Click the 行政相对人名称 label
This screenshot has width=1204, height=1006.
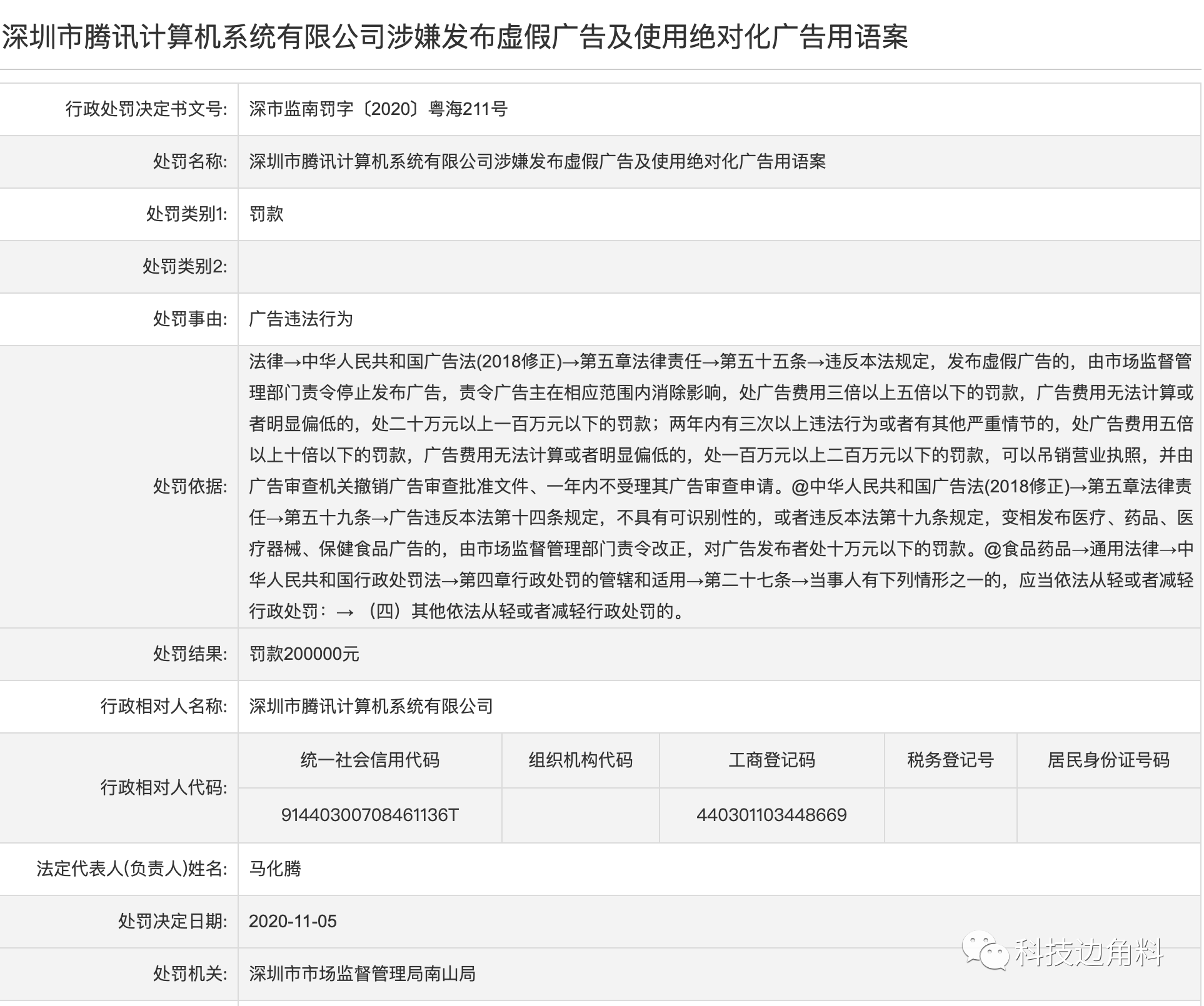click(164, 707)
